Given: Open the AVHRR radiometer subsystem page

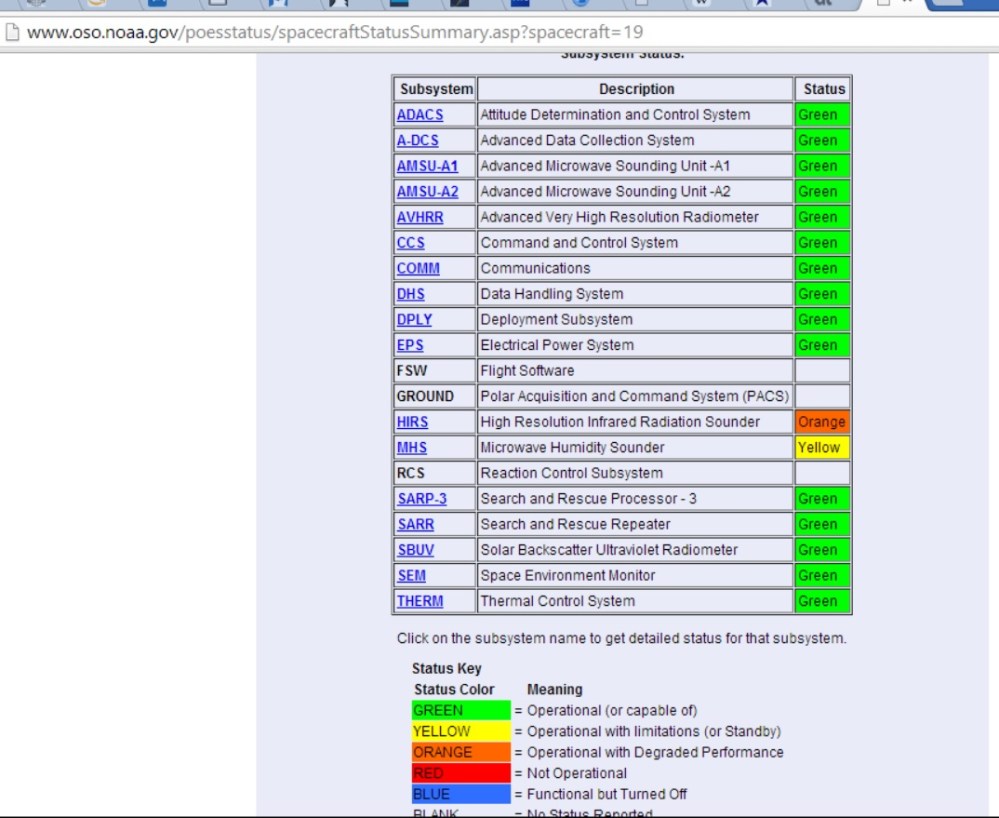Looking at the screenshot, I should point(422,216).
